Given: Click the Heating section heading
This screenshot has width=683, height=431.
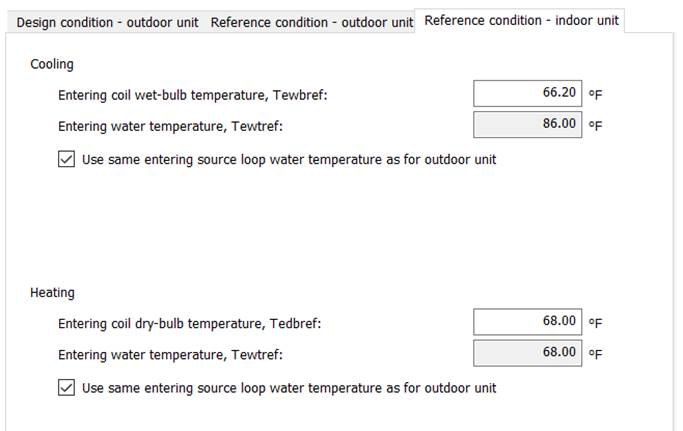Looking at the screenshot, I should tap(53, 293).
